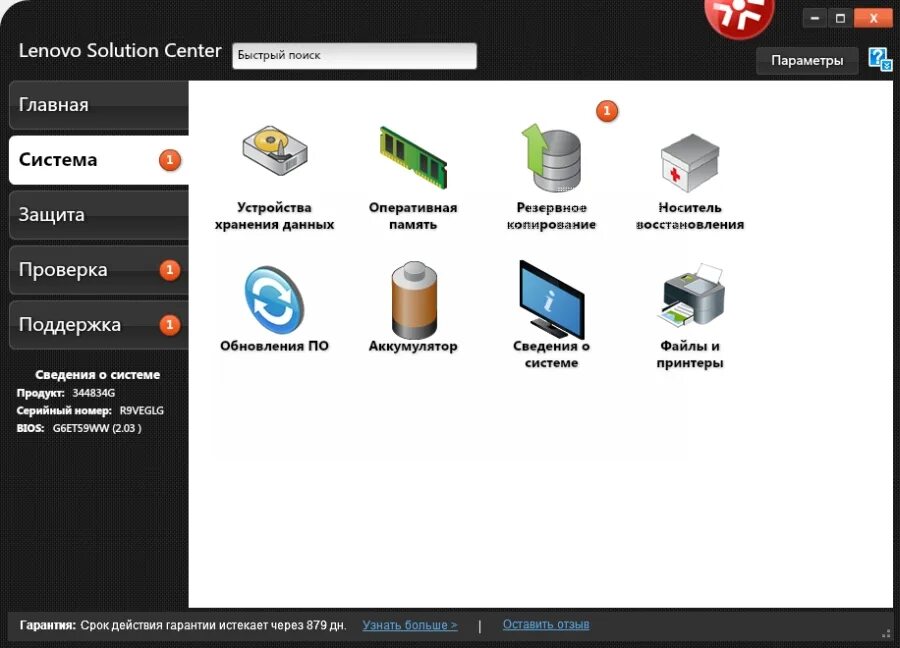This screenshot has height=648, width=900.
Task: Click notification badge above Резервное копирование
Action: coord(607,111)
